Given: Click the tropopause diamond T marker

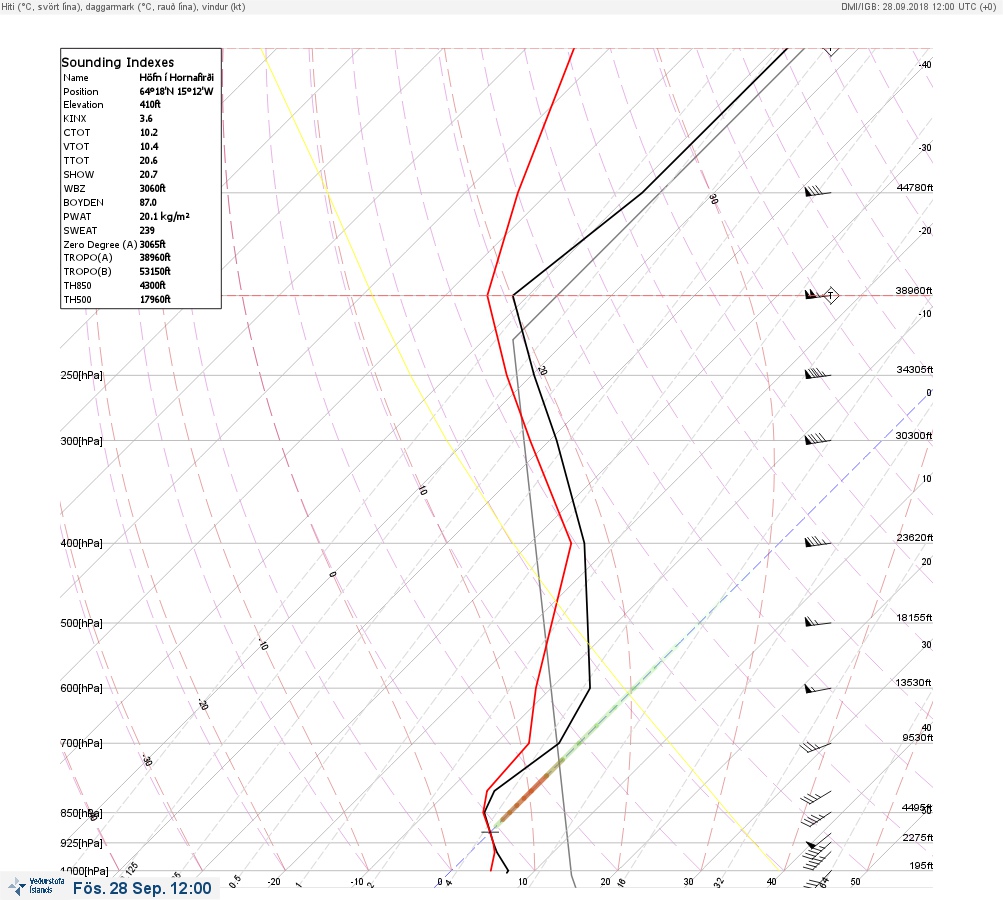Looking at the screenshot, I should [x=830, y=296].
